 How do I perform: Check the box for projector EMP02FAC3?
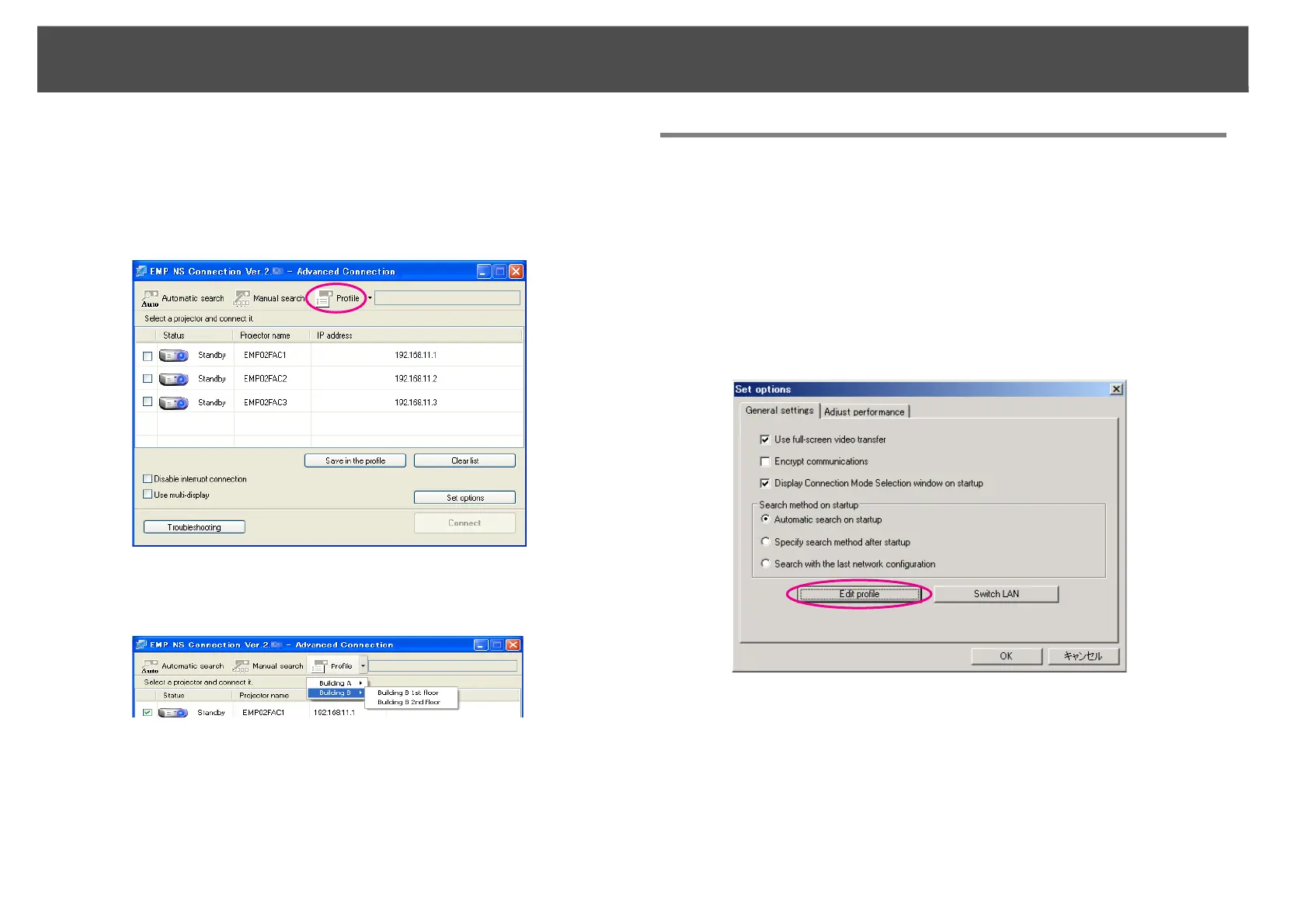coord(148,402)
